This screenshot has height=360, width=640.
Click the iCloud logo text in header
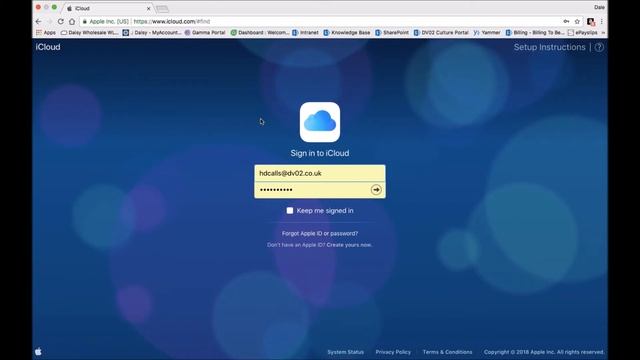tap(48, 47)
